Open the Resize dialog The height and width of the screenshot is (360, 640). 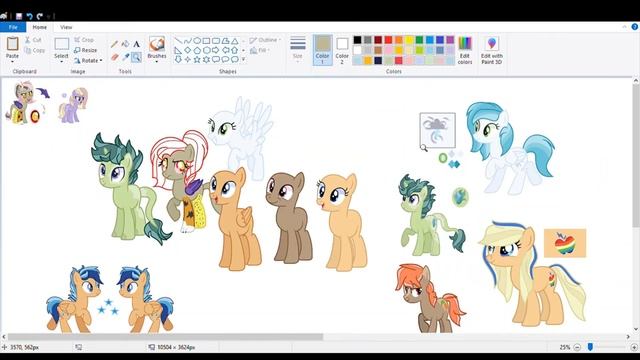pyautogui.click(x=86, y=50)
